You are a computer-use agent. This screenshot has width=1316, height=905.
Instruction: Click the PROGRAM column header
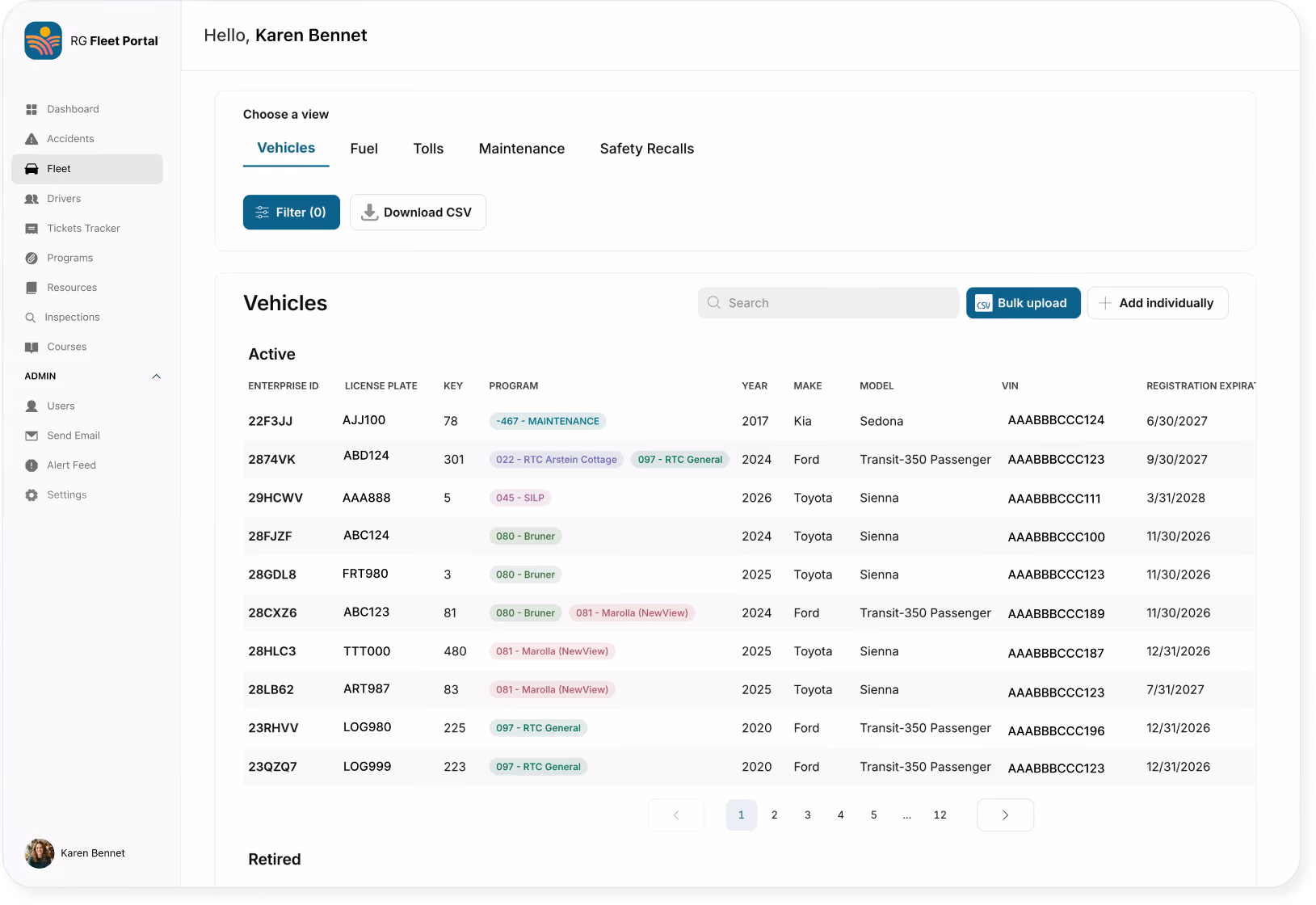[x=514, y=386]
